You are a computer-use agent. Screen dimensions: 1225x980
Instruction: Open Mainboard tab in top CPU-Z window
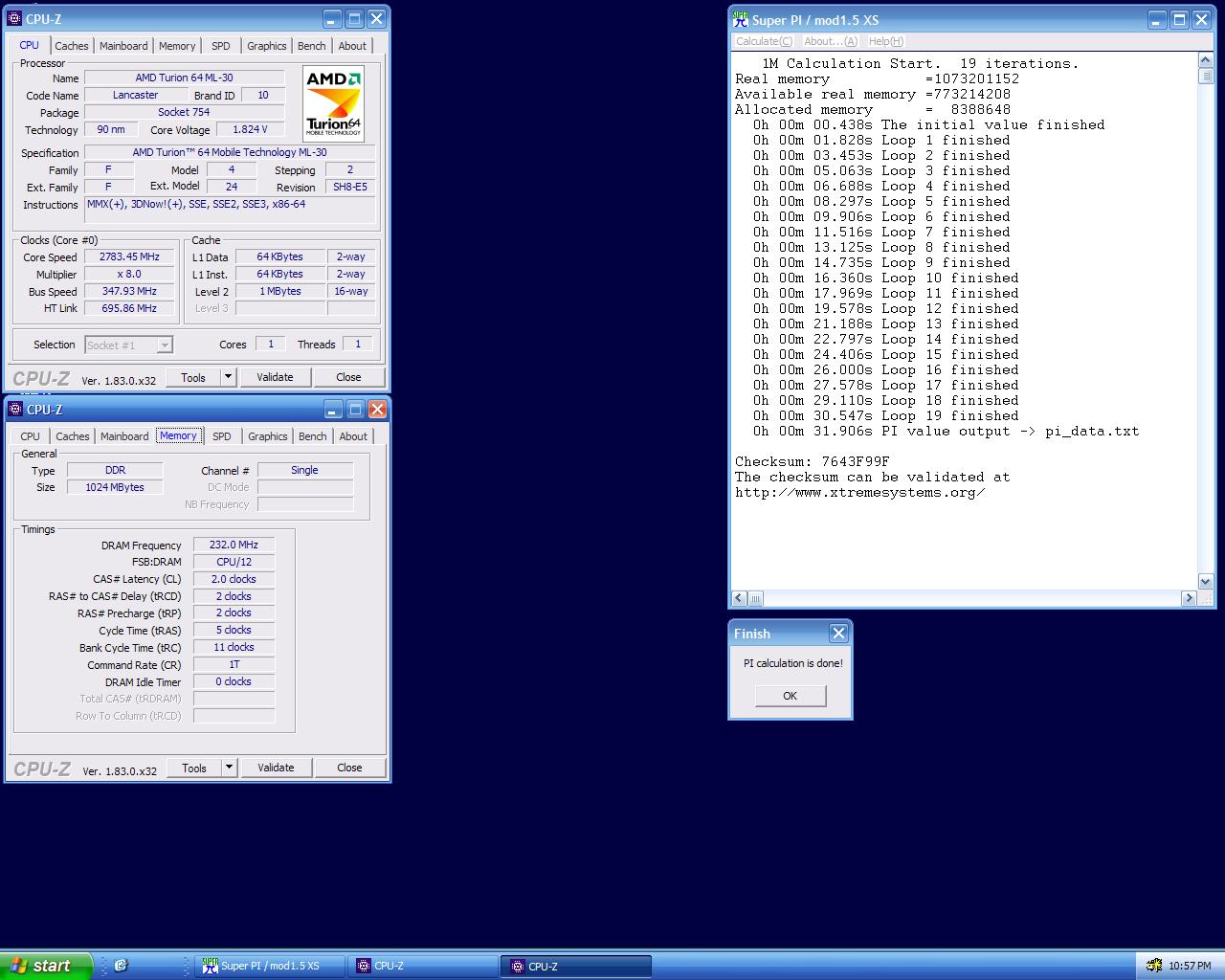[x=123, y=46]
